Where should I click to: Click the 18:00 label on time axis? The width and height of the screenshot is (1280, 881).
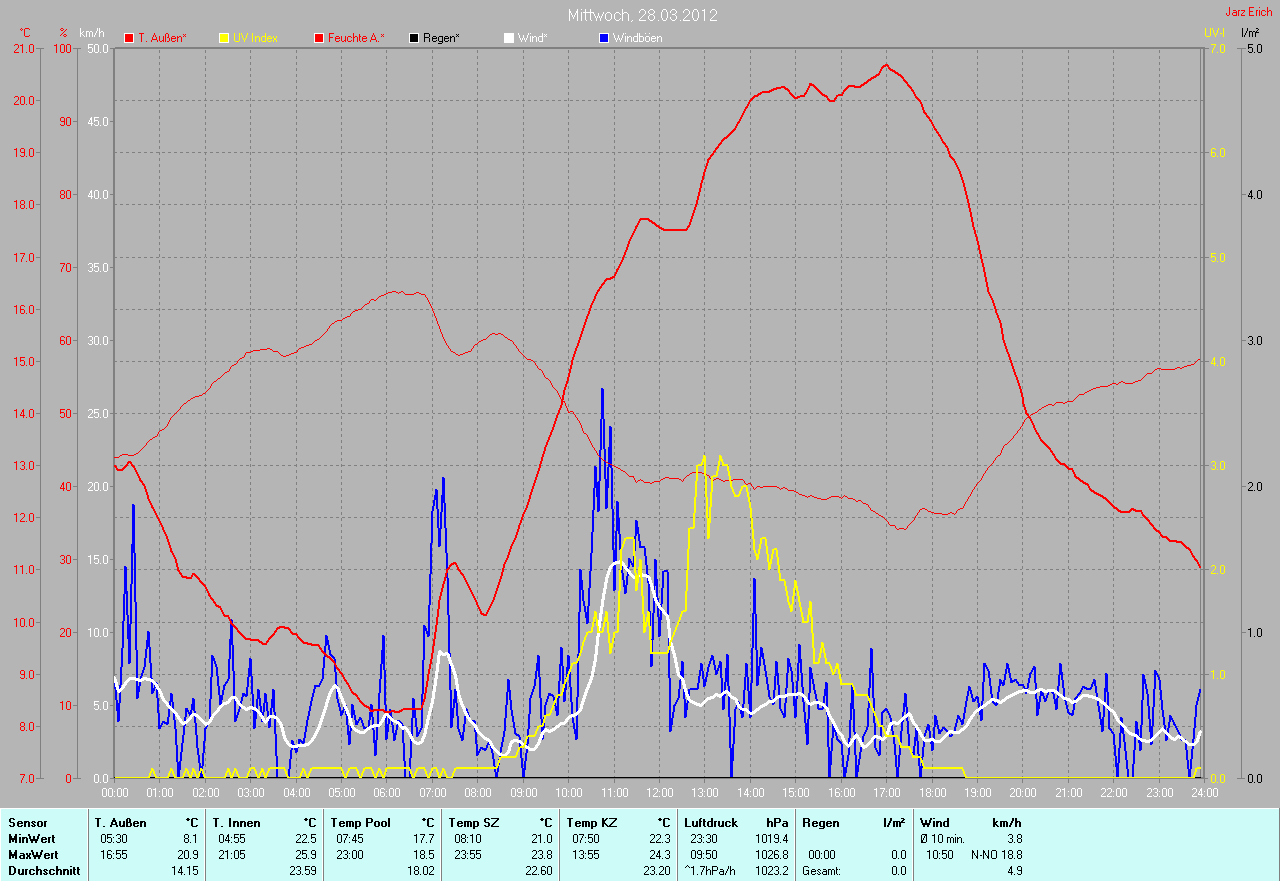[x=932, y=792]
